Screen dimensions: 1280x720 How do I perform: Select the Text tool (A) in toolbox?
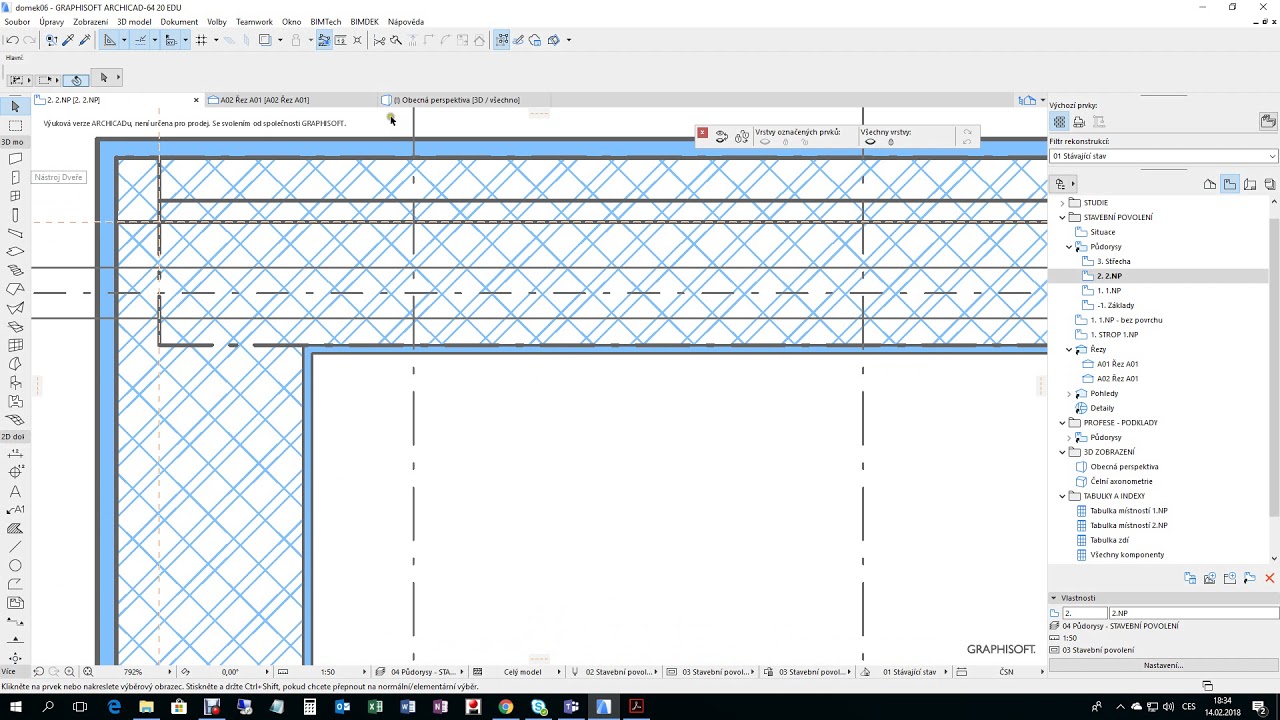click(15, 491)
